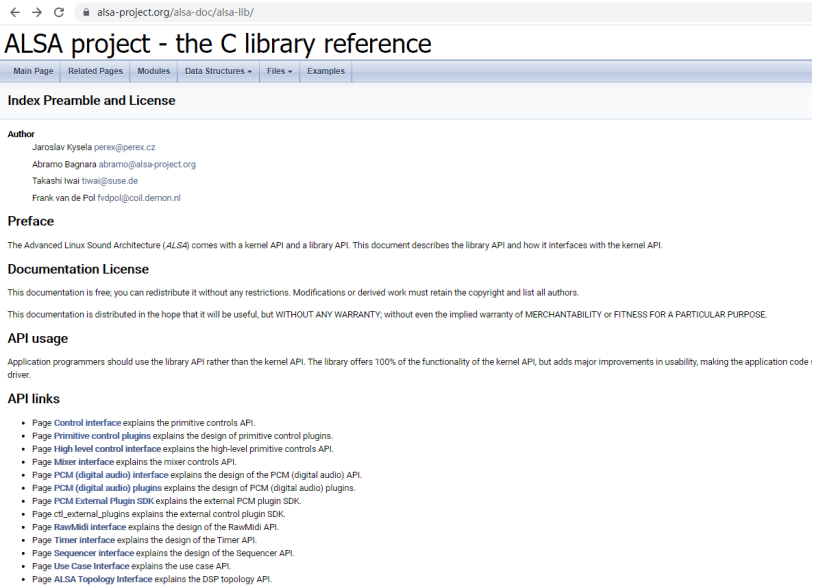Click the tiwai@suse.de email link
Viewport: 813px width, 587px height.
click(x=110, y=181)
